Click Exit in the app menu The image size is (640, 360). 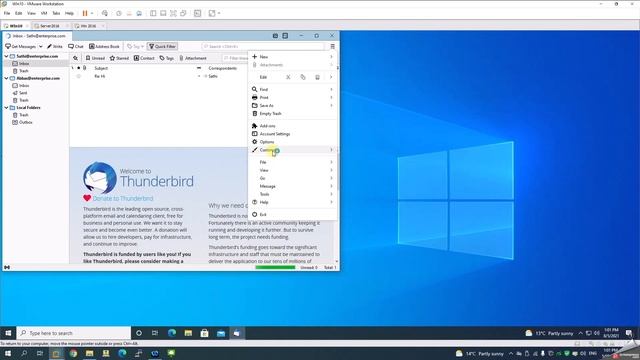tap(293, 214)
